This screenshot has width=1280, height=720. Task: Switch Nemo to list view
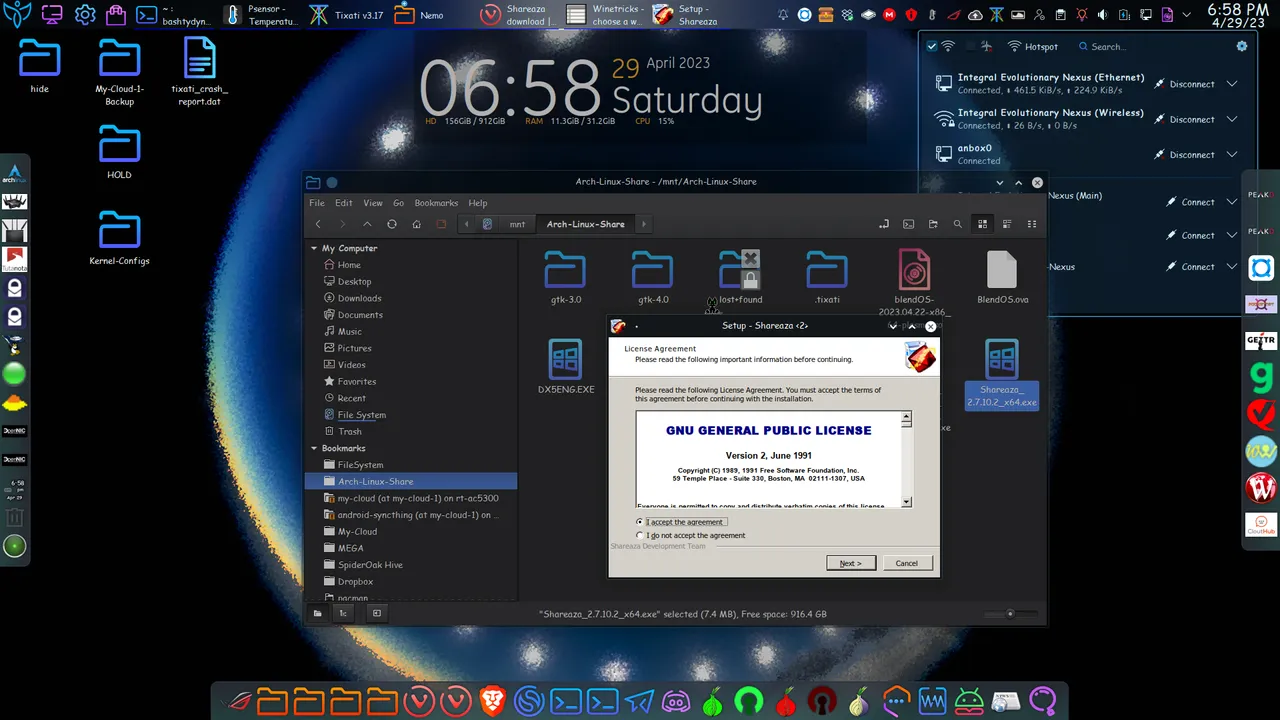tap(1007, 224)
